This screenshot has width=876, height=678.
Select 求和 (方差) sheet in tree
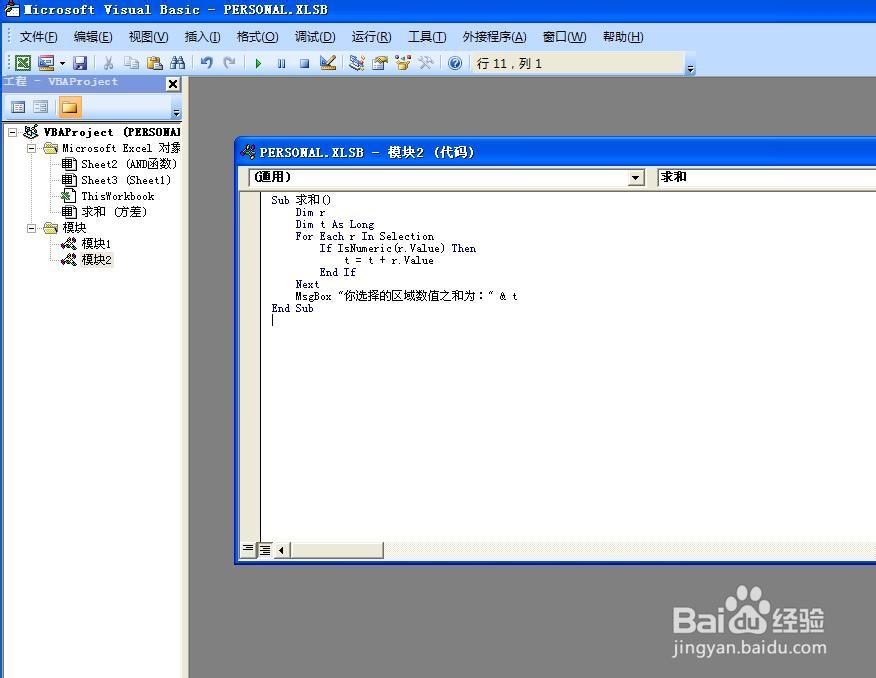tap(114, 212)
